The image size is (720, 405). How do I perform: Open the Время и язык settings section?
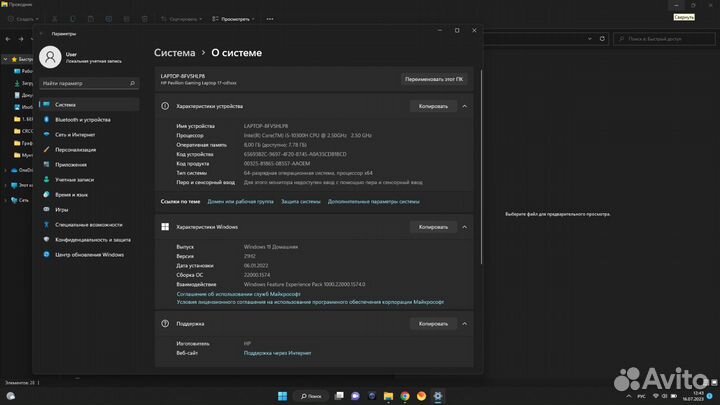[71, 195]
